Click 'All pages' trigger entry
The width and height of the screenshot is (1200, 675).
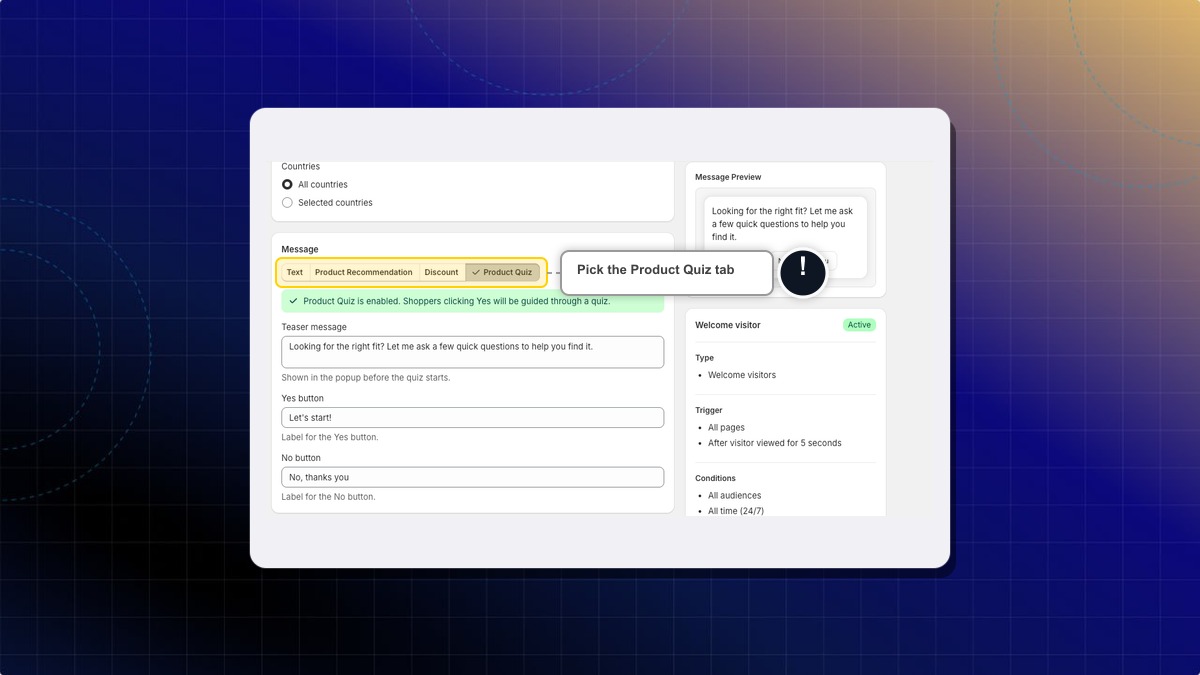726,428
